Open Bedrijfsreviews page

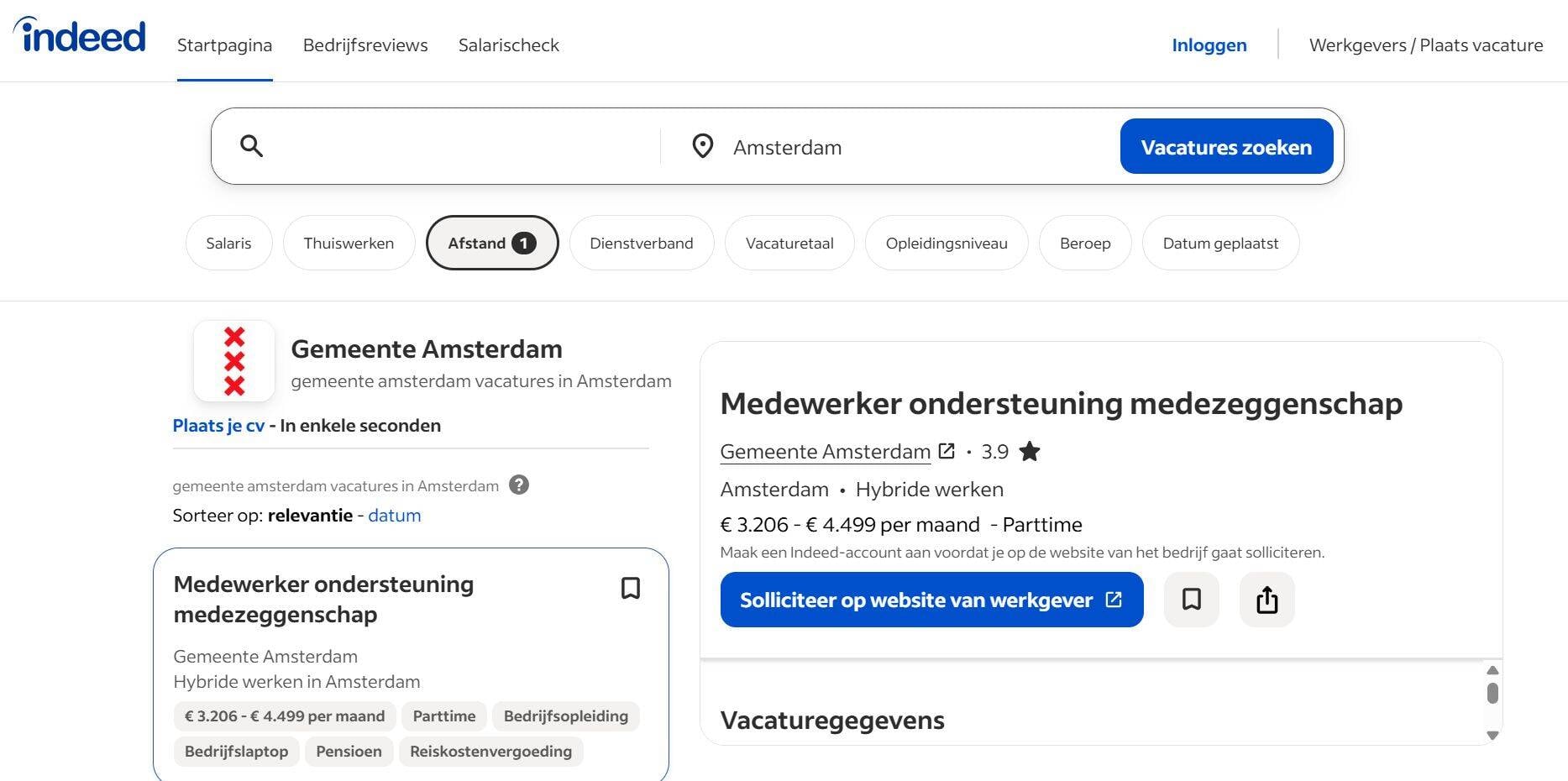tap(365, 45)
